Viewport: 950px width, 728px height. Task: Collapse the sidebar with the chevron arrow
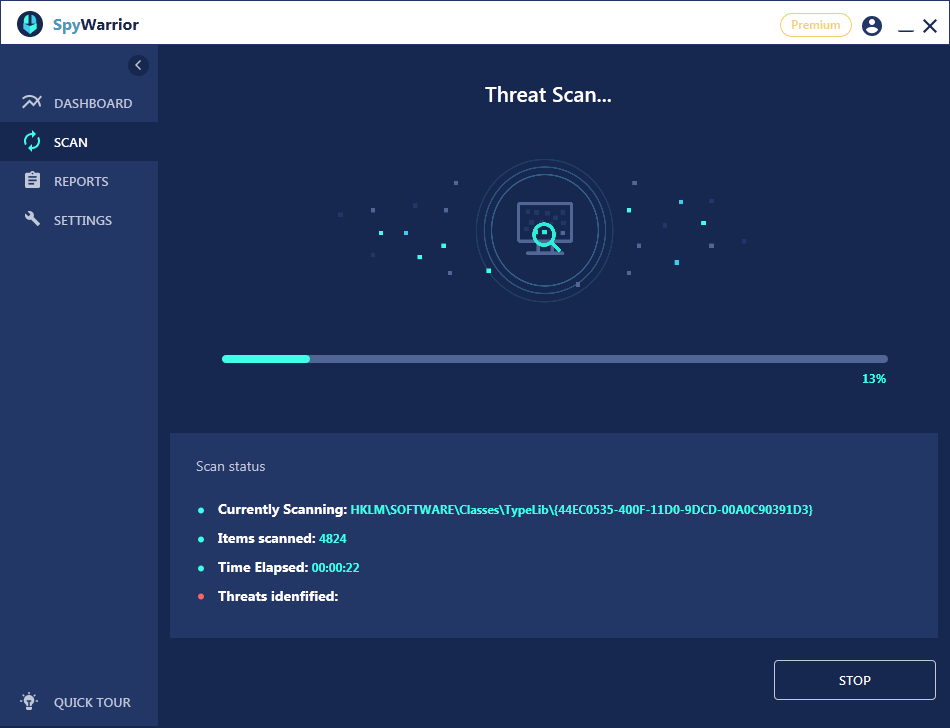point(138,65)
